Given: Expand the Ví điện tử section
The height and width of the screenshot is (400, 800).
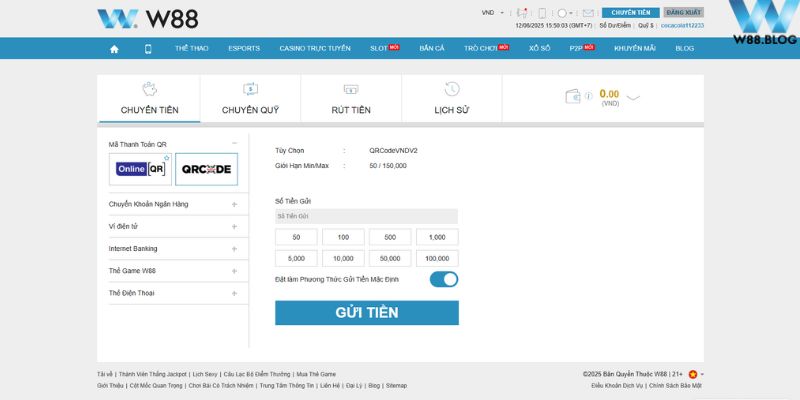Looking at the screenshot, I should click(x=234, y=227).
